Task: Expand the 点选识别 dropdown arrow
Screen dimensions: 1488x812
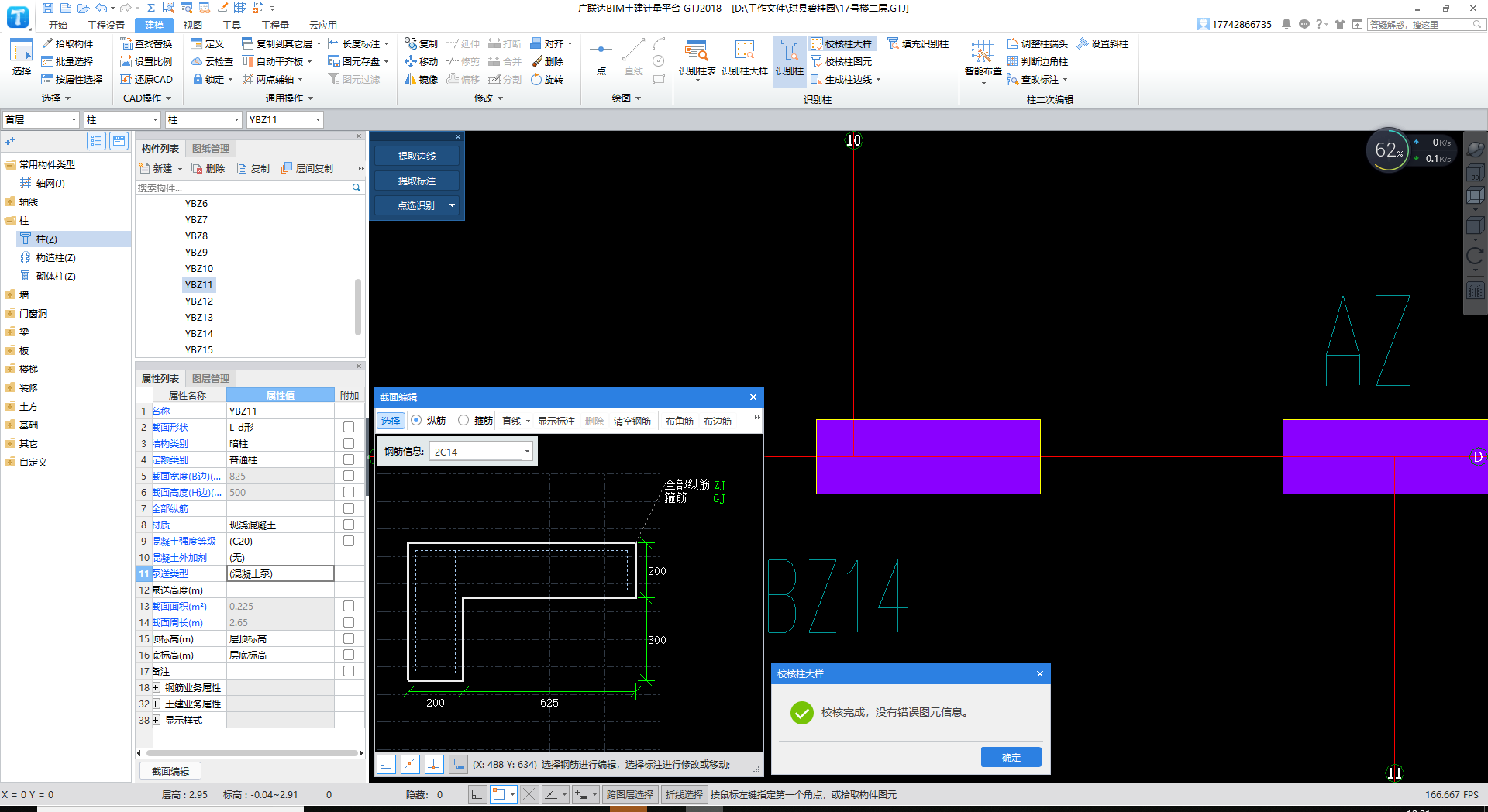Action: (x=452, y=206)
